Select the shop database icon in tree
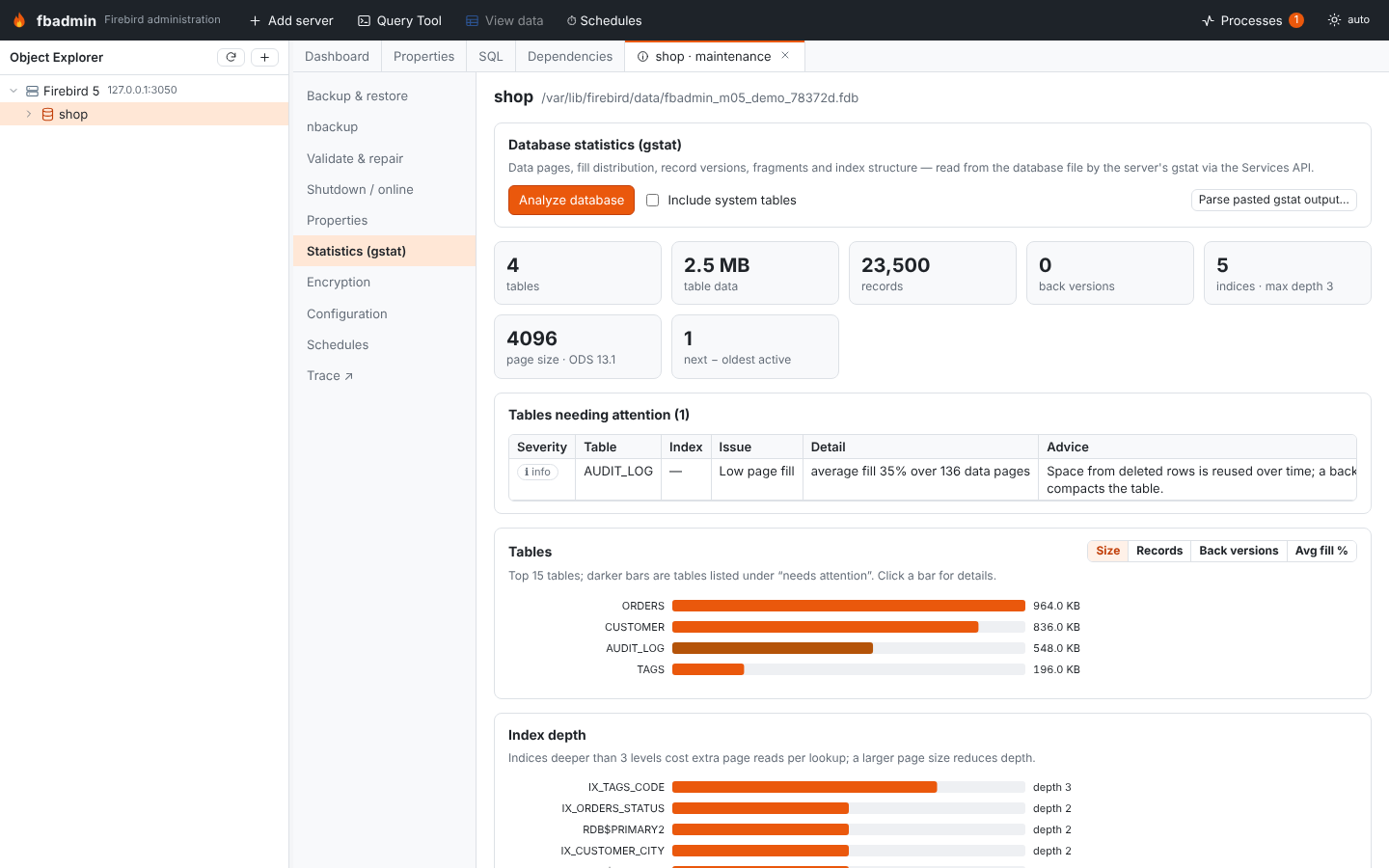The image size is (1389, 868). [x=47, y=114]
